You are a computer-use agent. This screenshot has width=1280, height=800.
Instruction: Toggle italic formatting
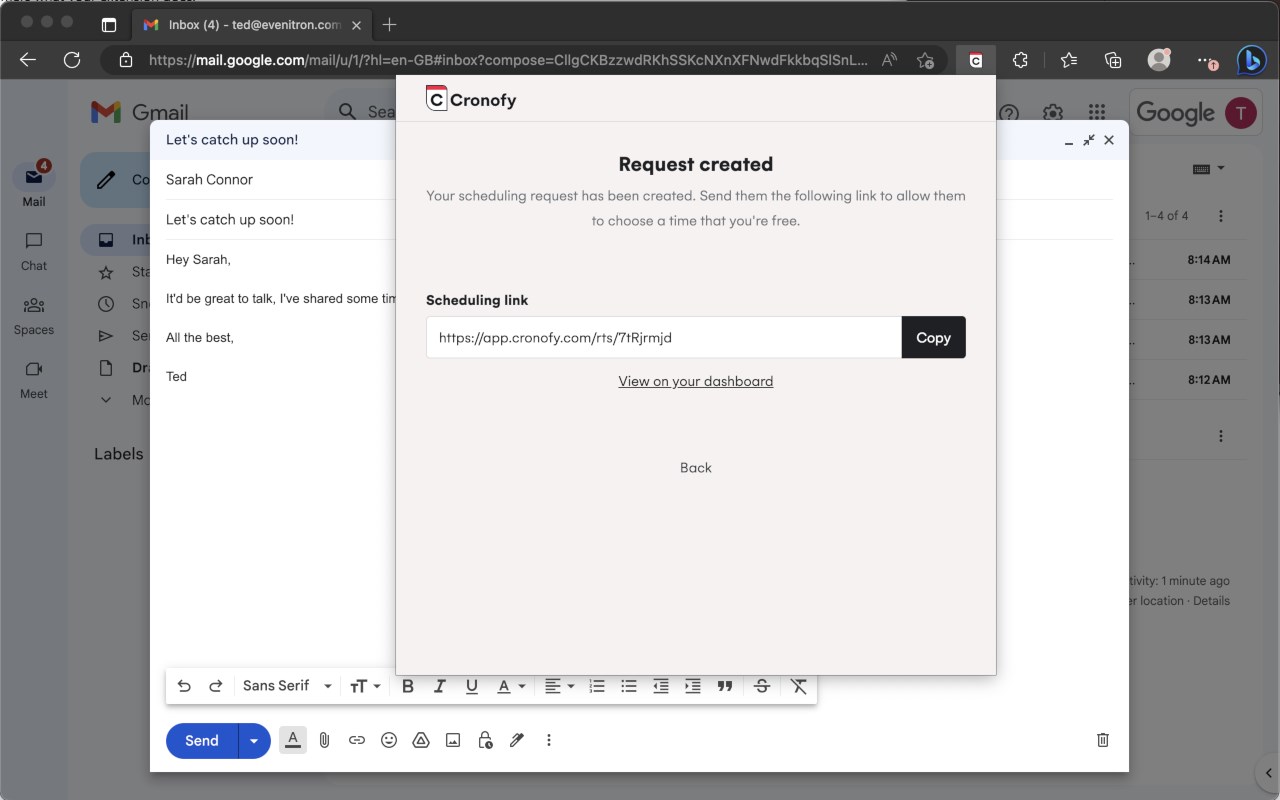(x=439, y=686)
